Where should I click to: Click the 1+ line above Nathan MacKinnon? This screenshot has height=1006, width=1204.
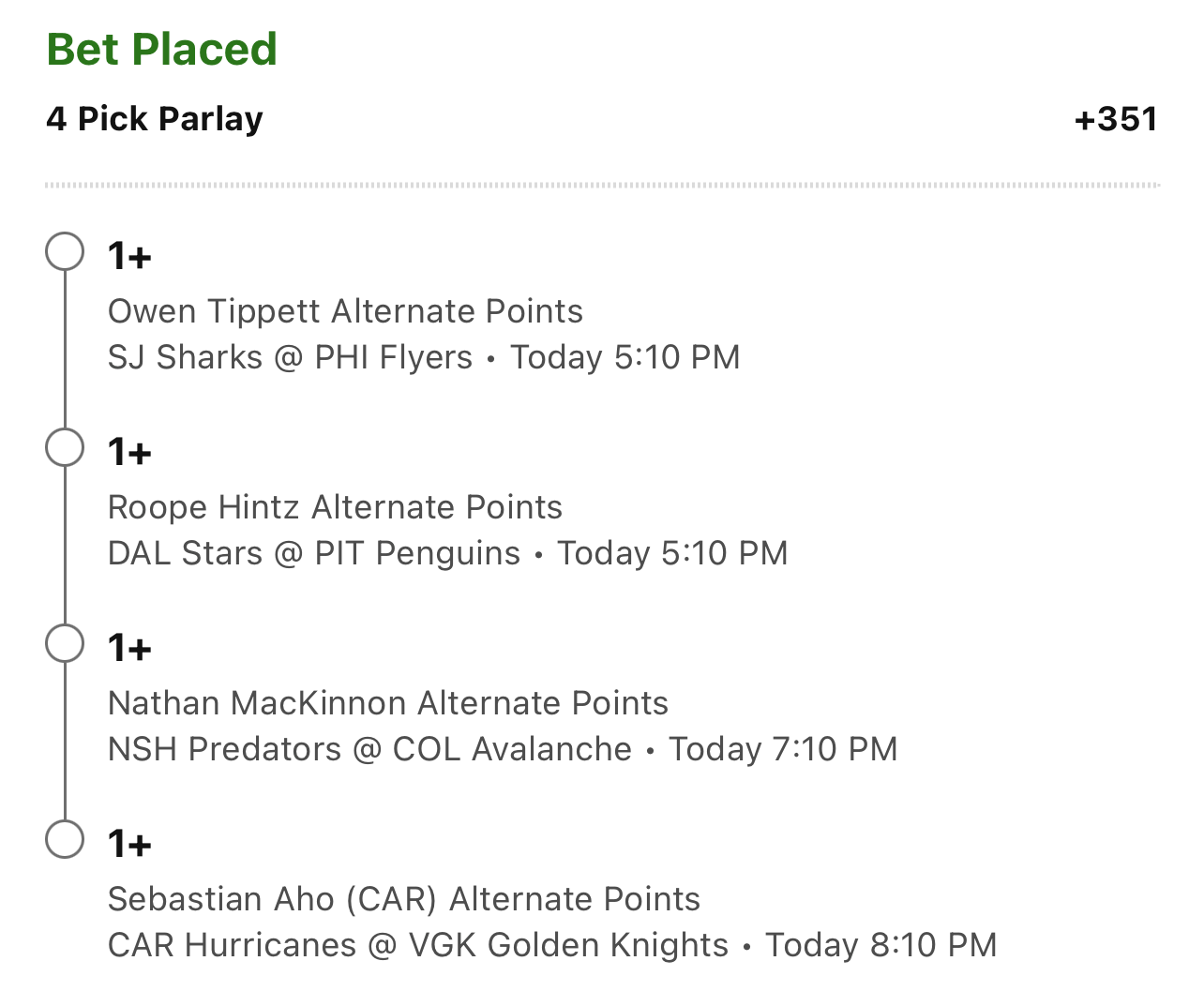[x=129, y=648]
